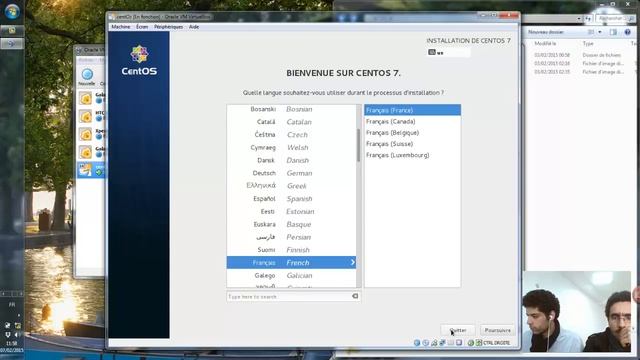
Task: Select Cymraeg Welsh language
Action: pyautogui.click(x=291, y=148)
